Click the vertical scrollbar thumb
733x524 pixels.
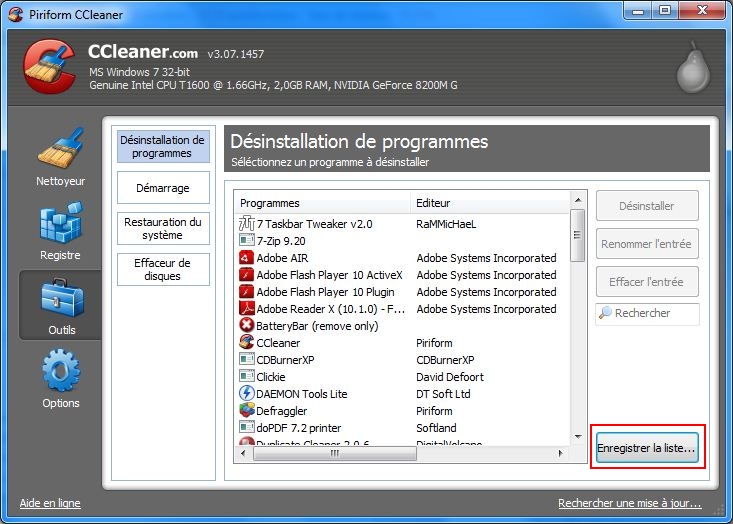click(578, 235)
